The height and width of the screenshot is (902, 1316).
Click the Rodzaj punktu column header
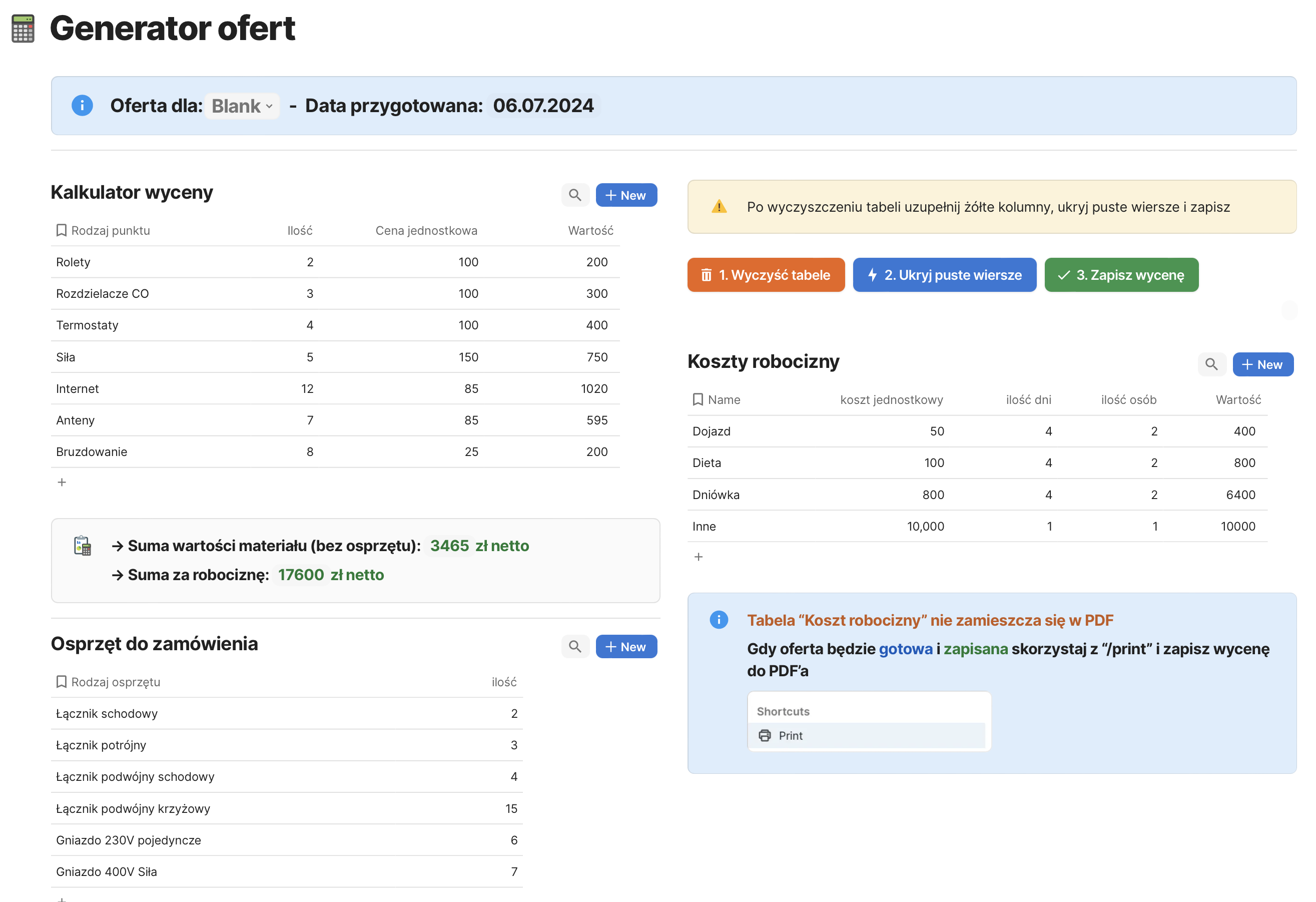click(x=110, y=231)
